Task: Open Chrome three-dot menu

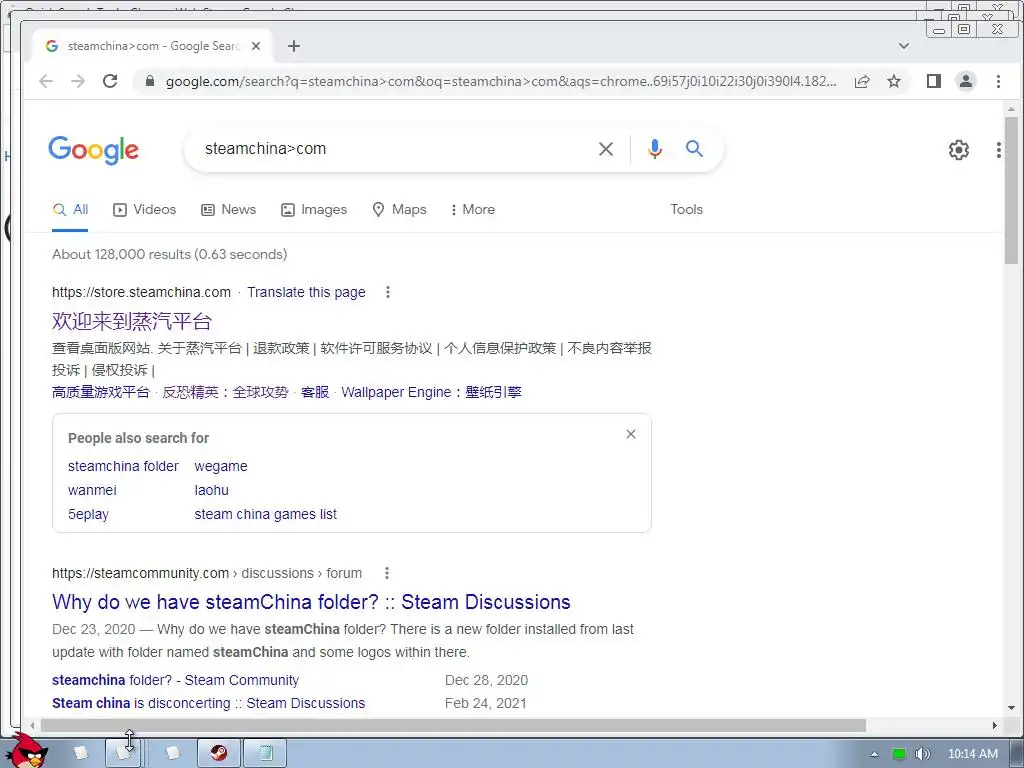Action: coord(998,81)
